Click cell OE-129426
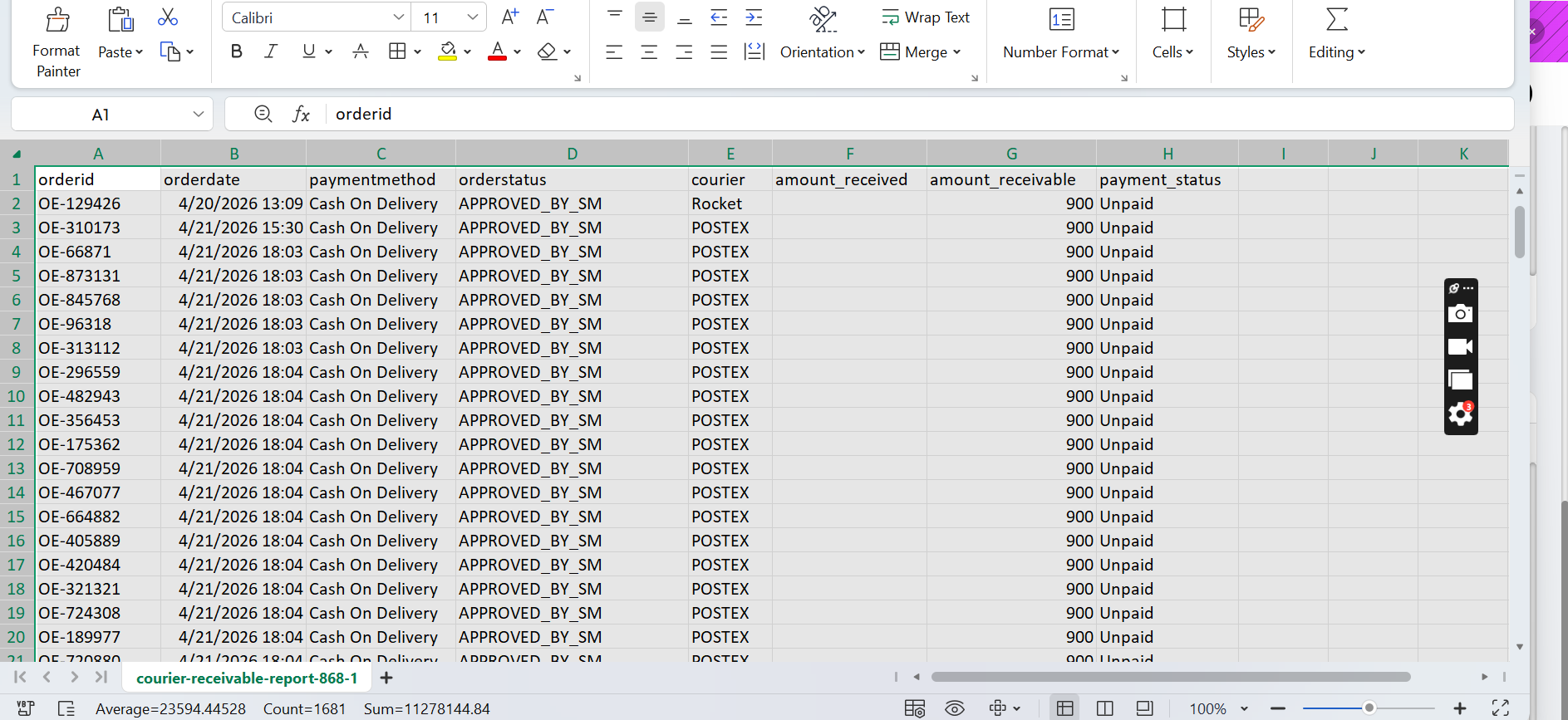 (98, 203)
